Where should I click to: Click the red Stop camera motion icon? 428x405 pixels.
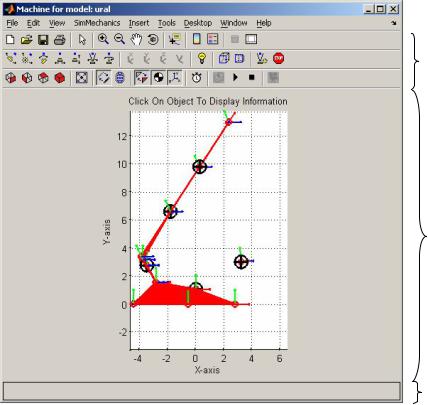(x=278, y=58)
